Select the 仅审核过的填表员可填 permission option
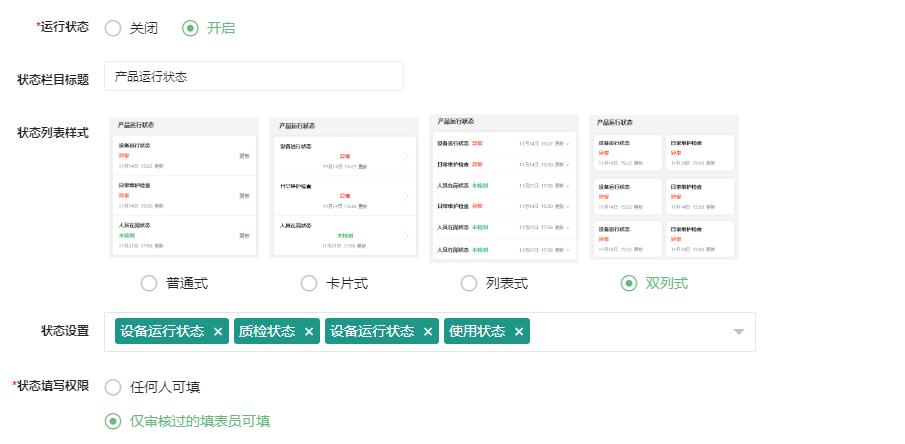The height and width of the screenshot is (444, 905). point(114,421)
